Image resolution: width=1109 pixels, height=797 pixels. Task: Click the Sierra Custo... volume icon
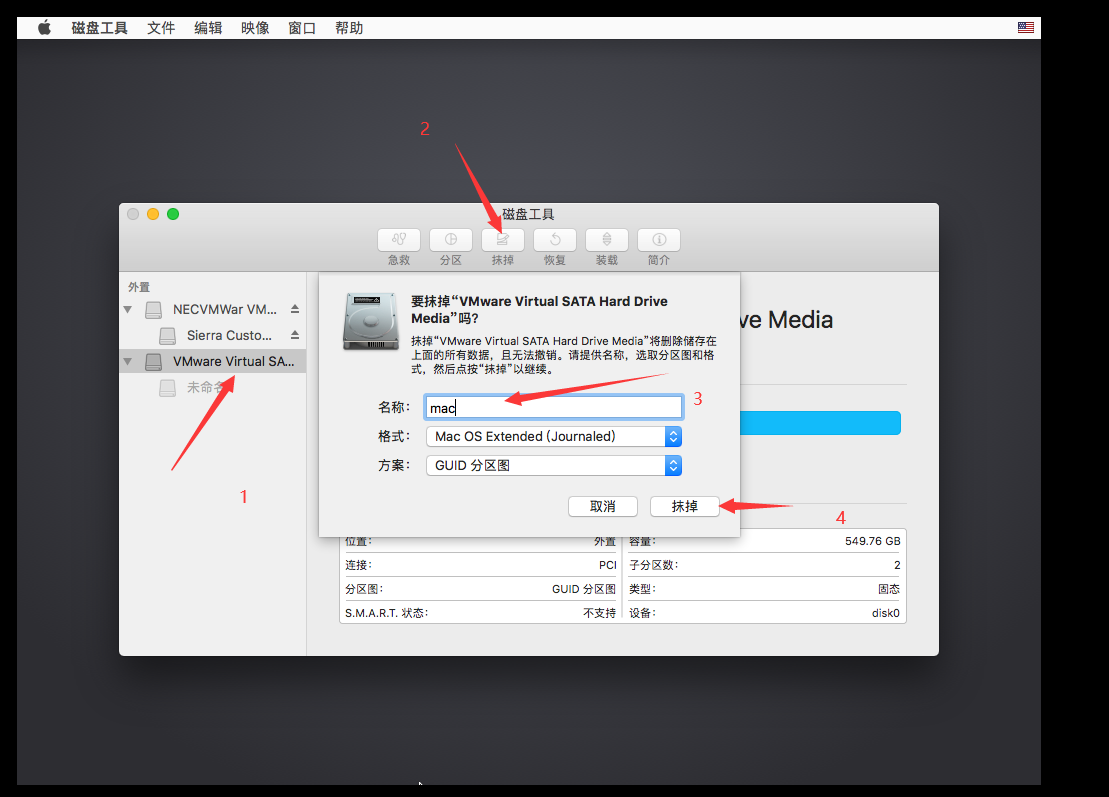tap(168, 336)
